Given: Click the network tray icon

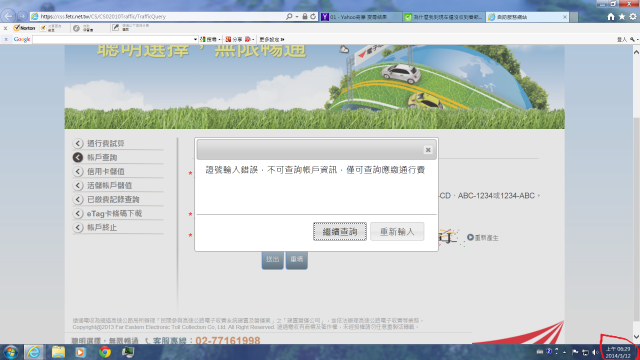Looking at the screenshot, I should (585, 352).
